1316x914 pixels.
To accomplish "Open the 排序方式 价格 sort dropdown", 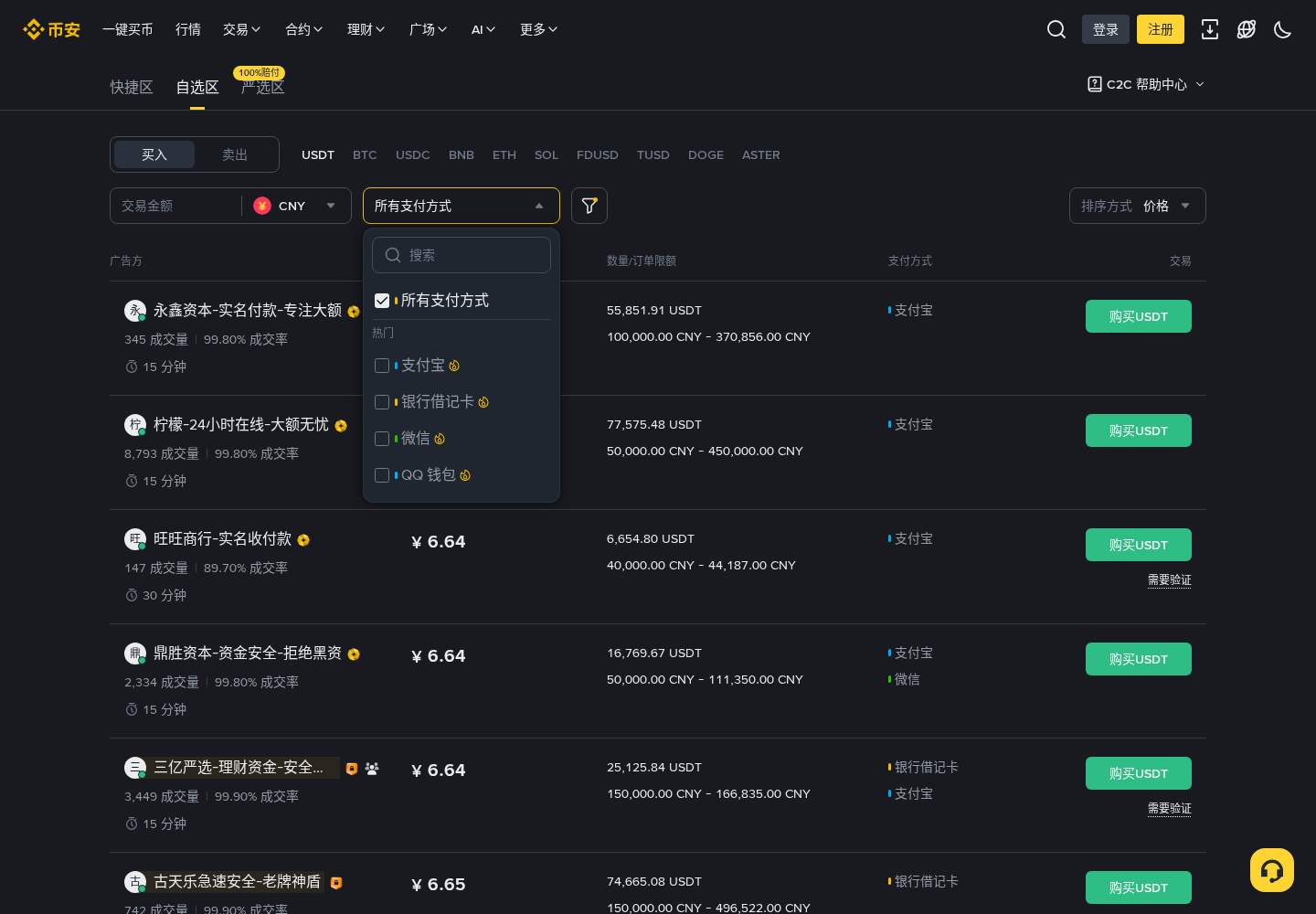I will coord(1138,206).
